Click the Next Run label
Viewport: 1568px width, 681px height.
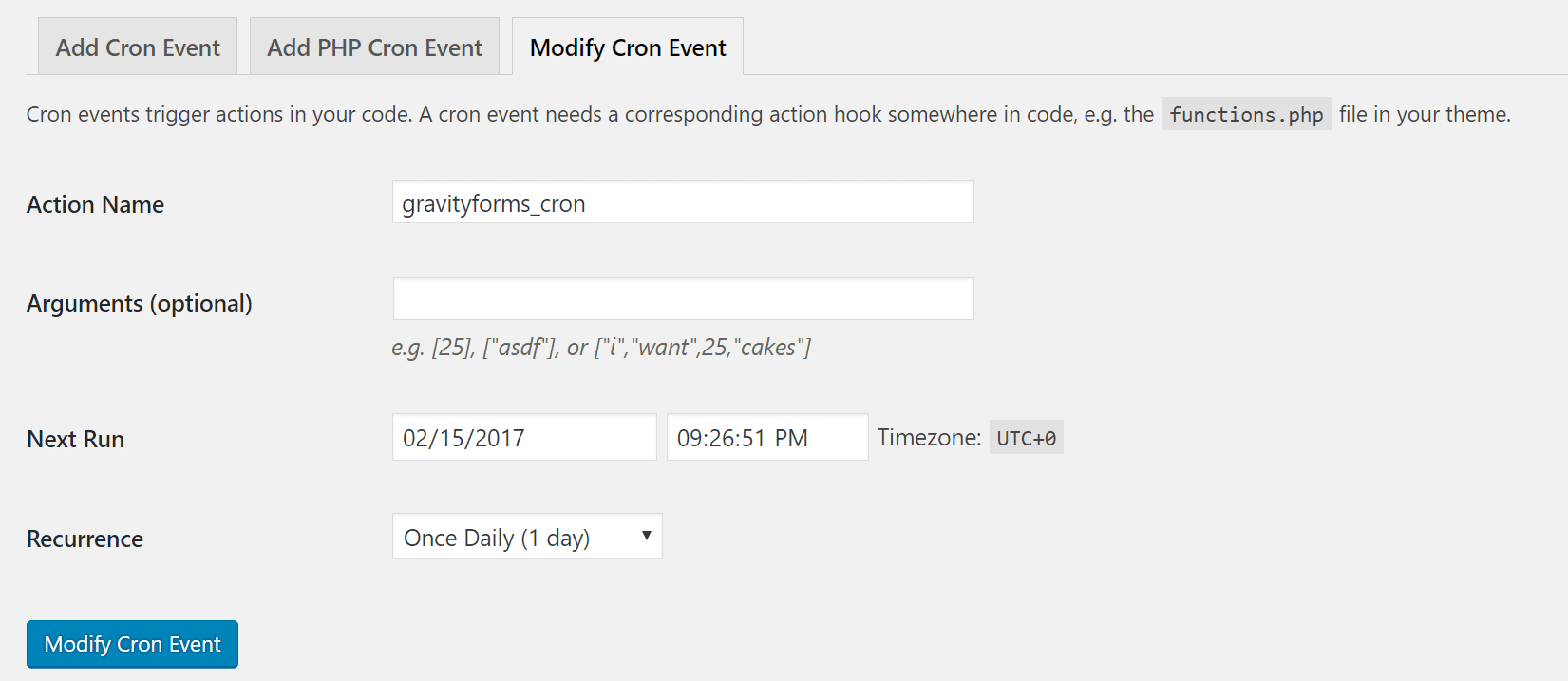click(75, 439)
